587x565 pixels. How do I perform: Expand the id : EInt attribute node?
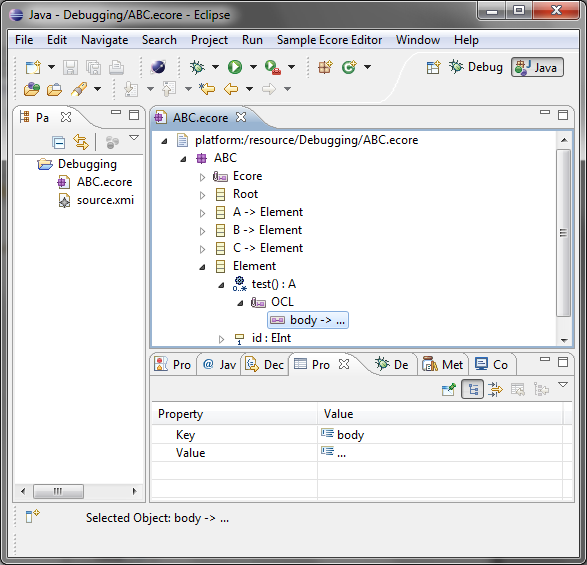click(x=221, y=339)
